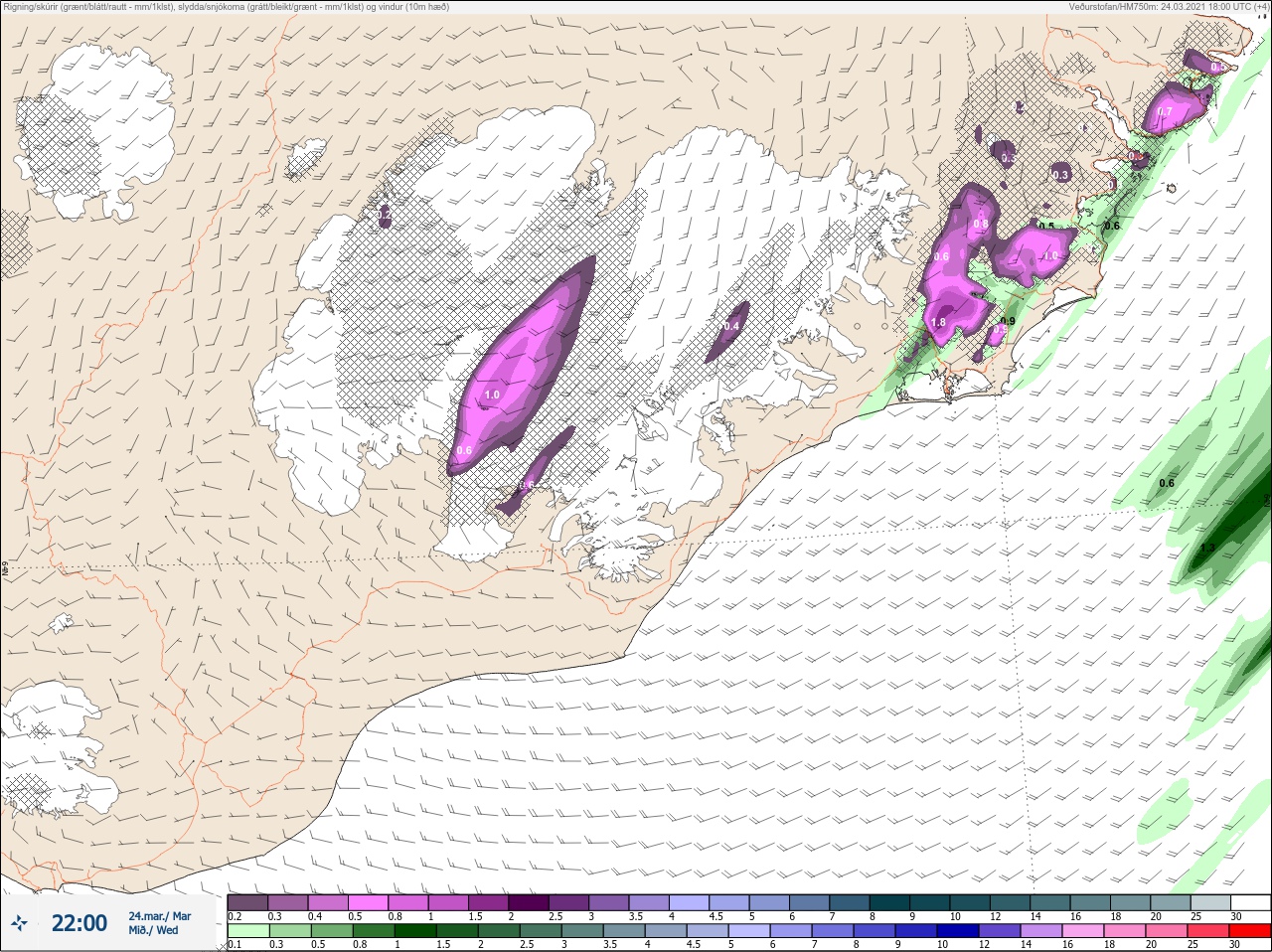Image resolution: width=1272 pixels, height=952 pixels.
Task: Click the 0.7 precipitation value on map
Action: pos(1165,112)
